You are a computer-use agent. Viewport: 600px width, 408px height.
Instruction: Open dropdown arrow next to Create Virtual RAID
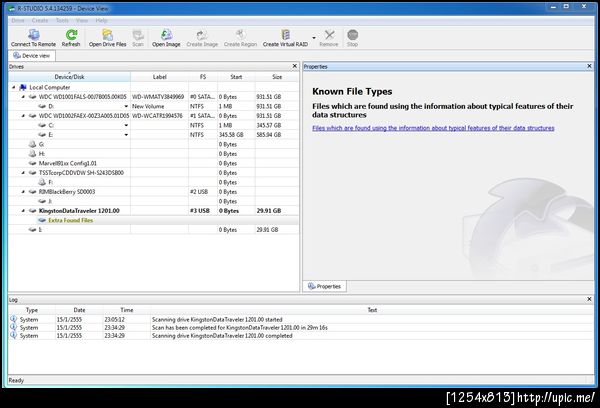(314, 38)
